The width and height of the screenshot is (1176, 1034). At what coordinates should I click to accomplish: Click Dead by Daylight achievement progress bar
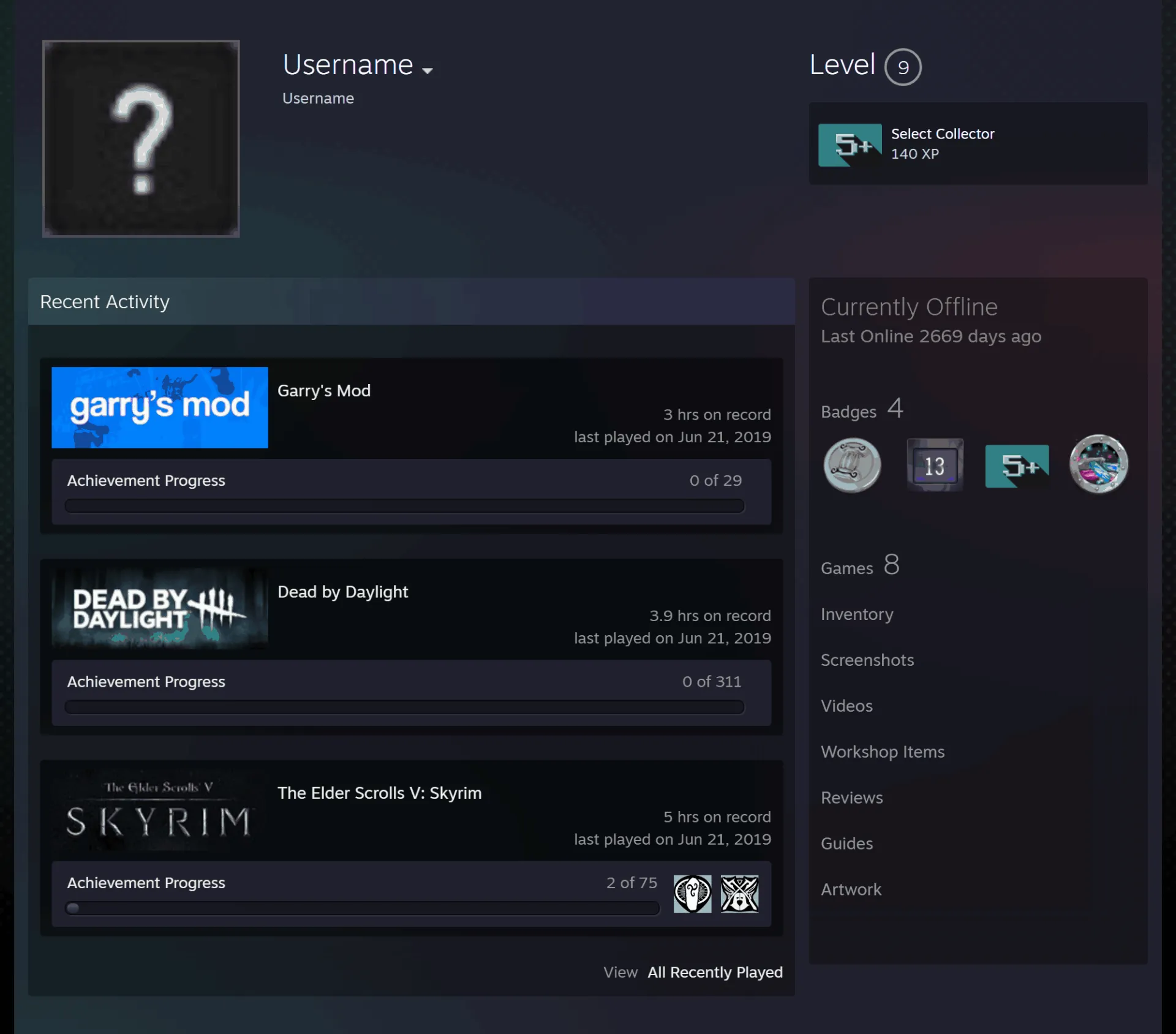pos(404,707)
